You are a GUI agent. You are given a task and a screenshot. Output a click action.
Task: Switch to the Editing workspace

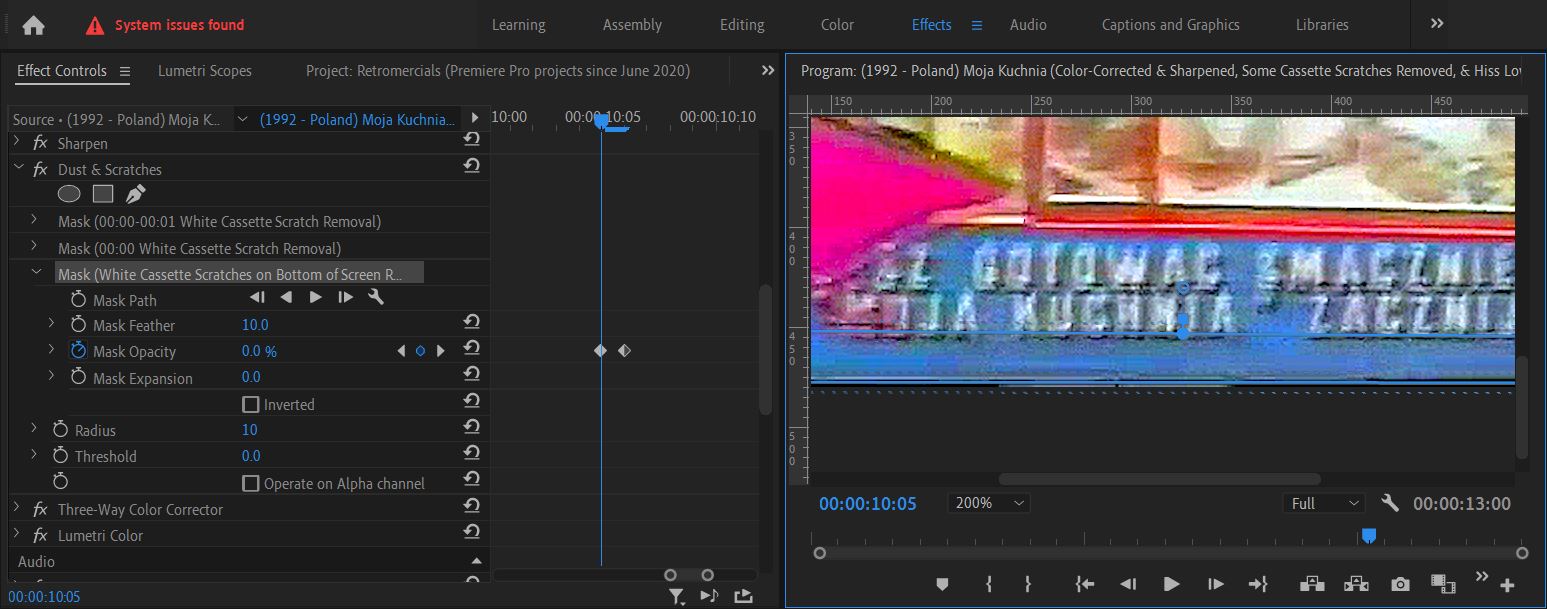pos(742,25)
